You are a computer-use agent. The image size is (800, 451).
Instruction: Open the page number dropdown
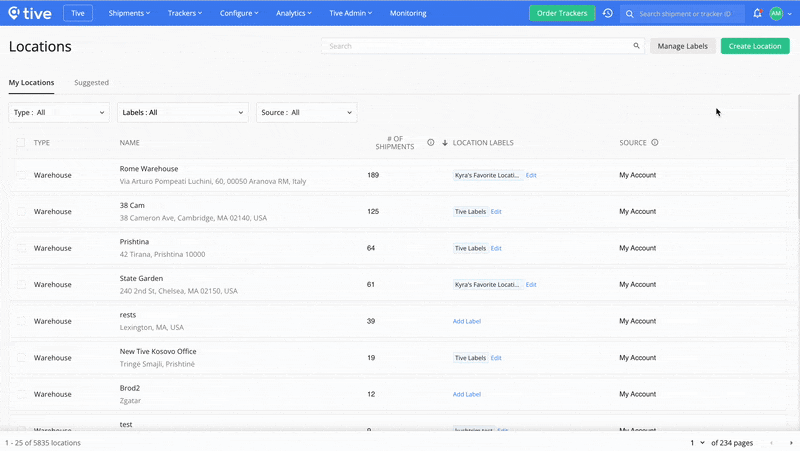click(697, 443)
